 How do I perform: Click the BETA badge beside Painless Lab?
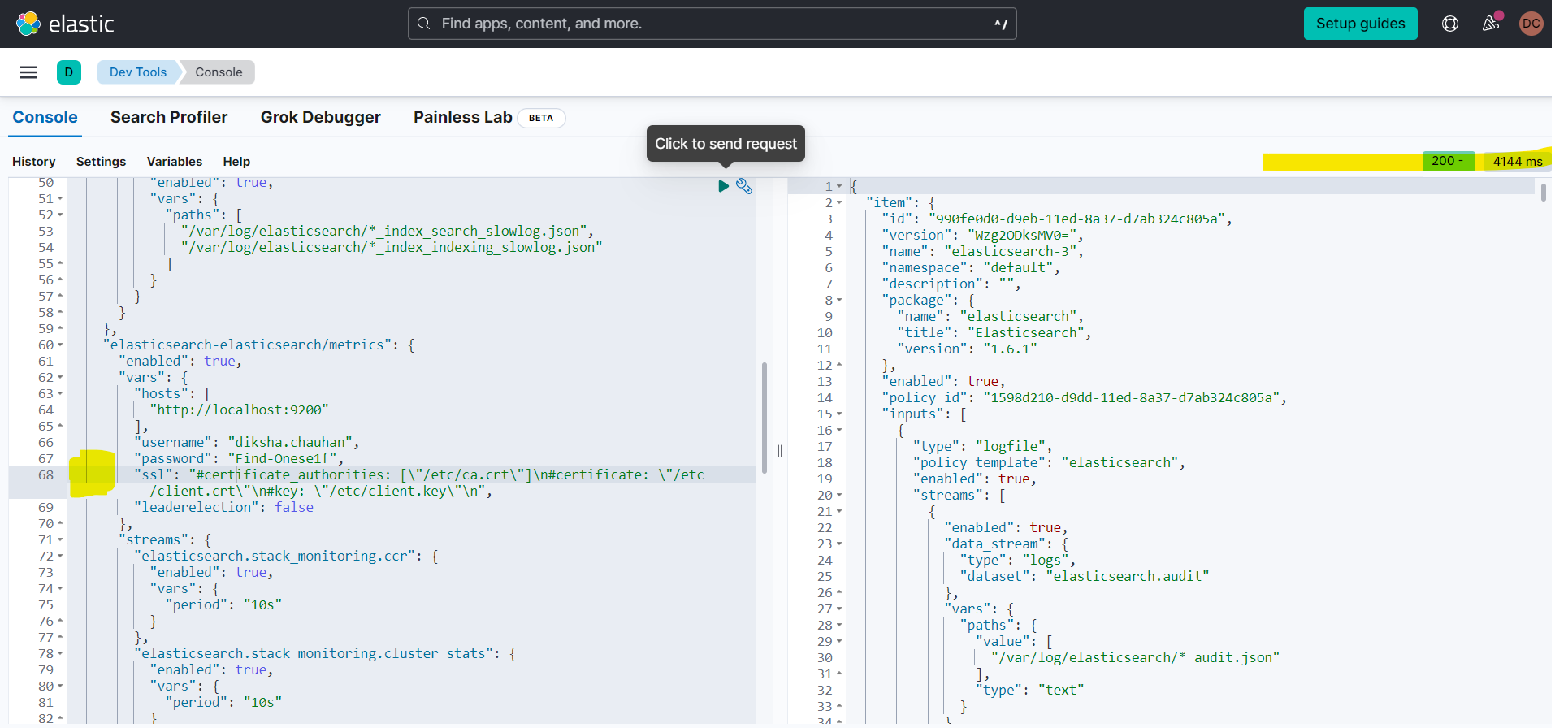click(541, 118)
